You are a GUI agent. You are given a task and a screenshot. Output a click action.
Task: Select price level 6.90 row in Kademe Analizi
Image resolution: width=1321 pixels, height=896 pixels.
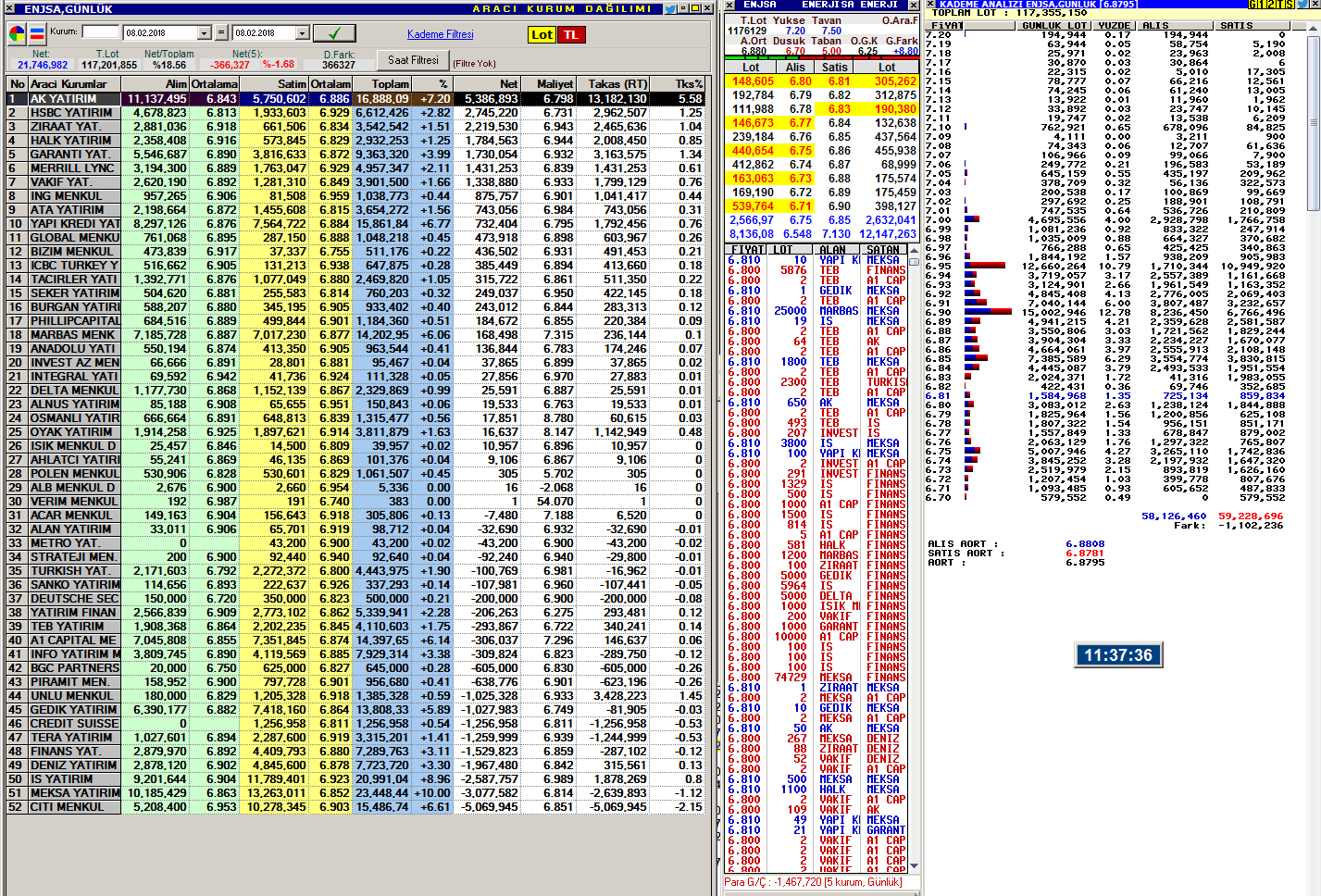pyautogui.click(x=1105, y=312)
